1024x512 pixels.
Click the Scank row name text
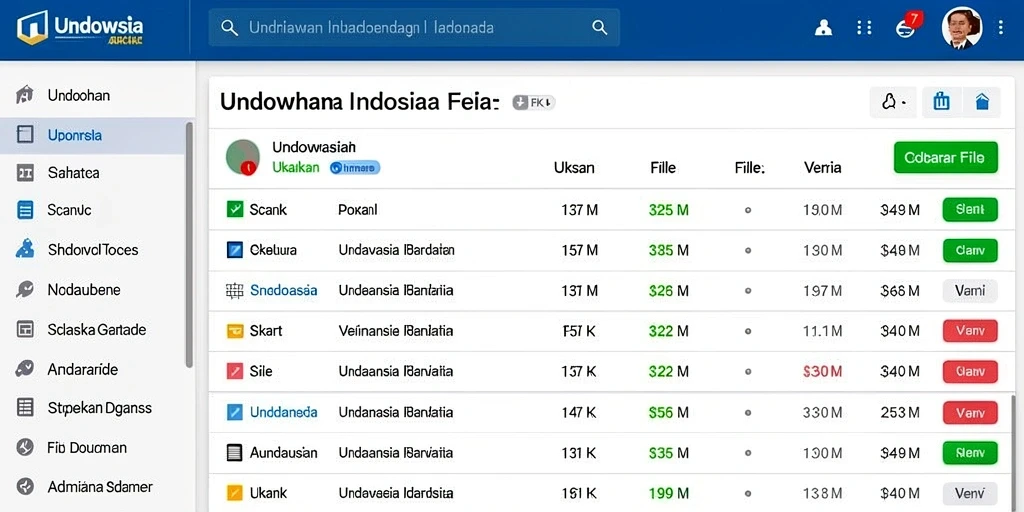[268, 210]
